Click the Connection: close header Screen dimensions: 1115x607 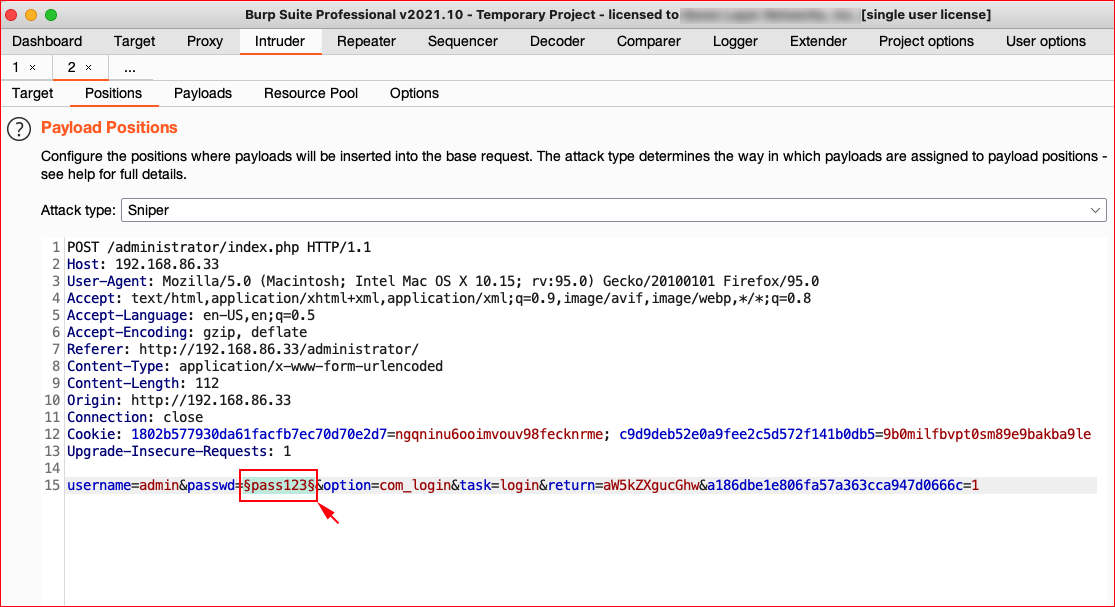135,418
